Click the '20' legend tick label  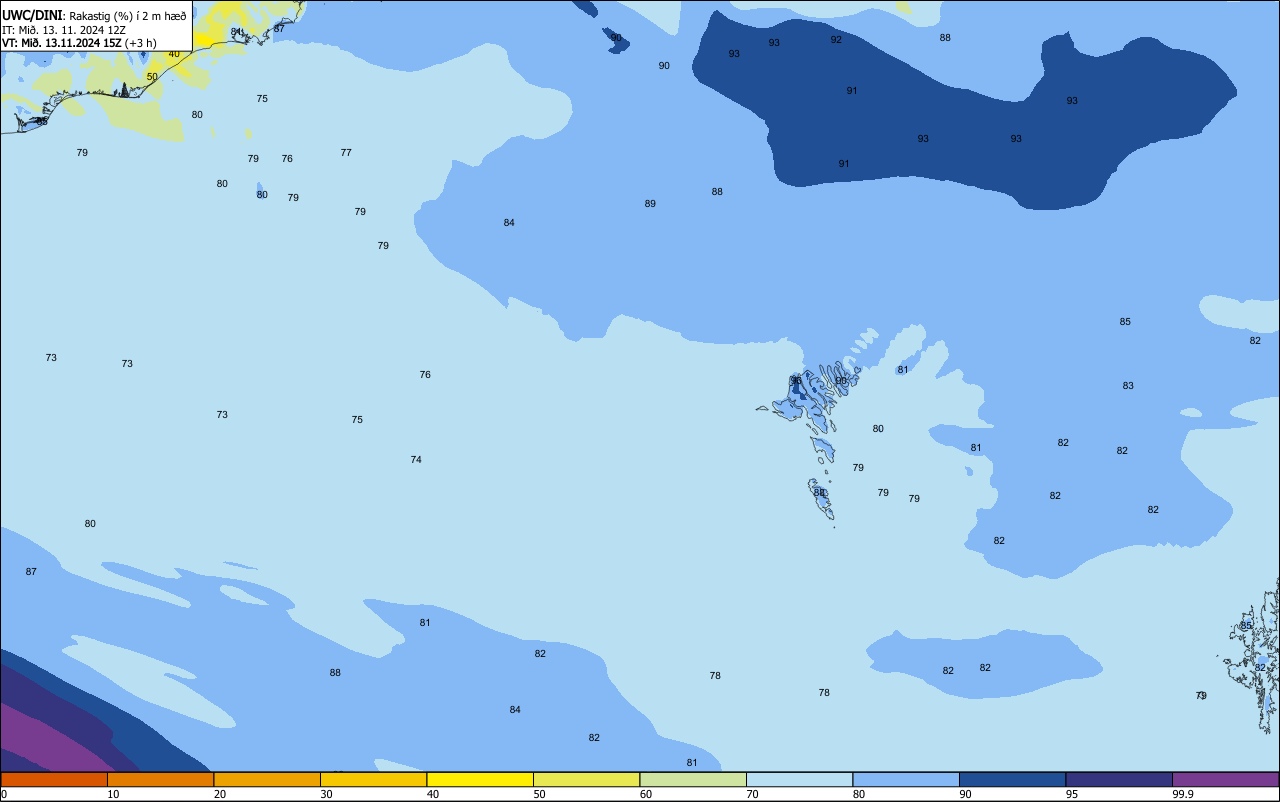220,794
